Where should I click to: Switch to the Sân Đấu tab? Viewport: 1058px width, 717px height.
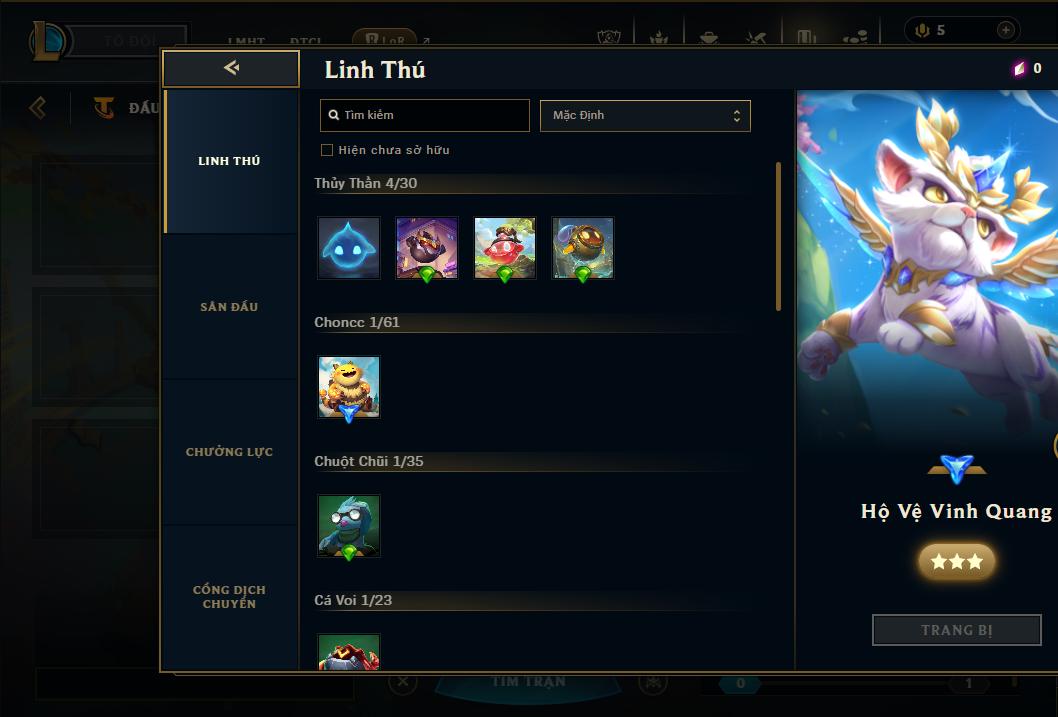[229, 307]
